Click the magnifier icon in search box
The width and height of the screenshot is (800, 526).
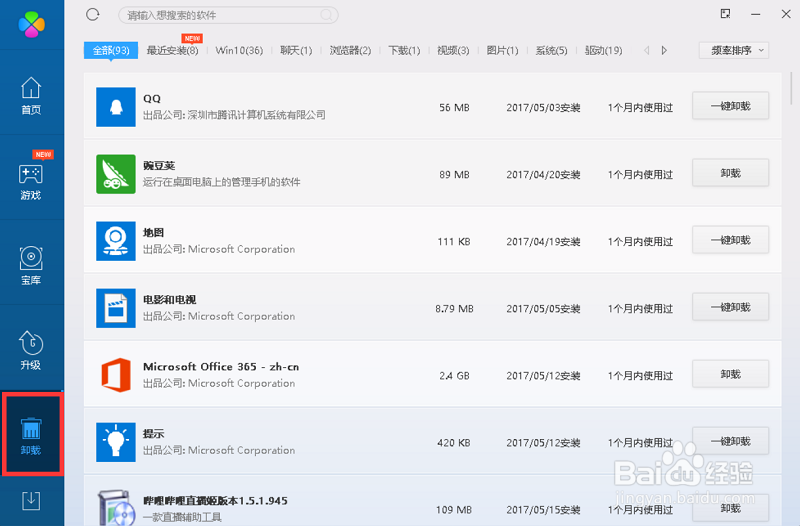click(x=326, y=15)
